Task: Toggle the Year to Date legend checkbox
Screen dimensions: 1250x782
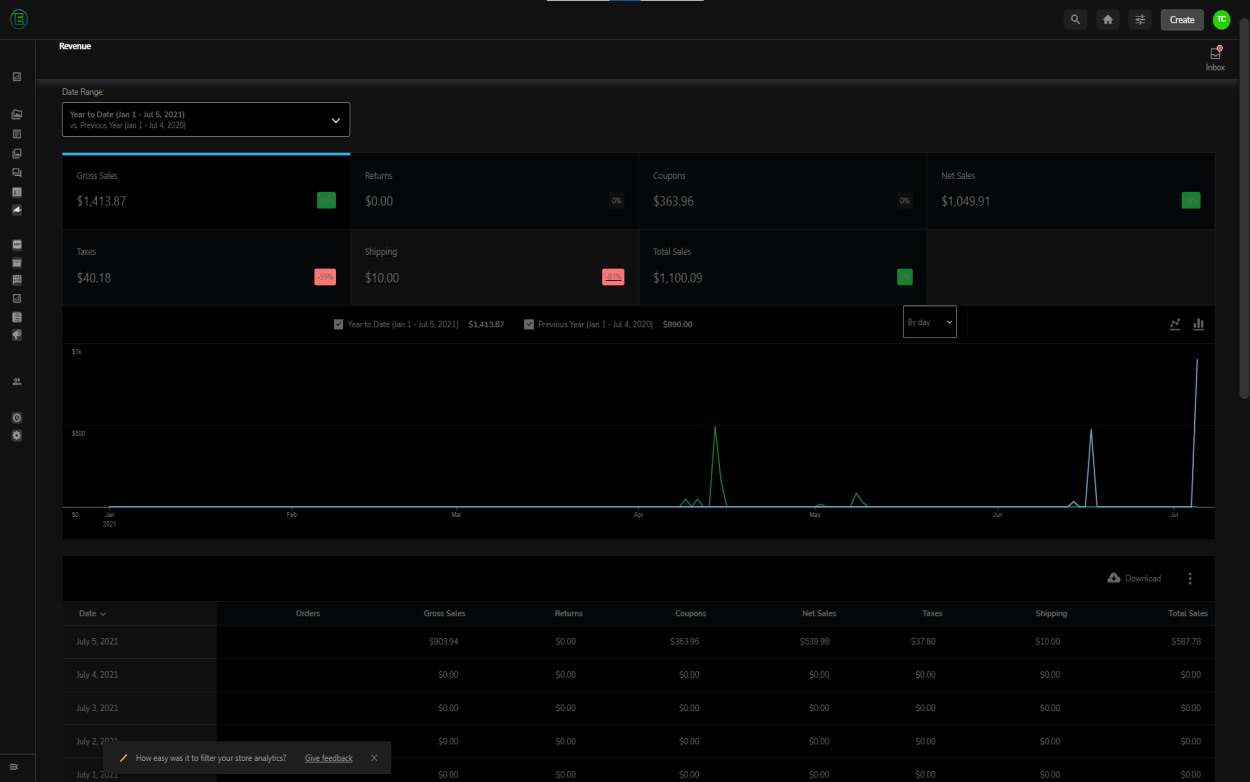Action: point(338,324)
